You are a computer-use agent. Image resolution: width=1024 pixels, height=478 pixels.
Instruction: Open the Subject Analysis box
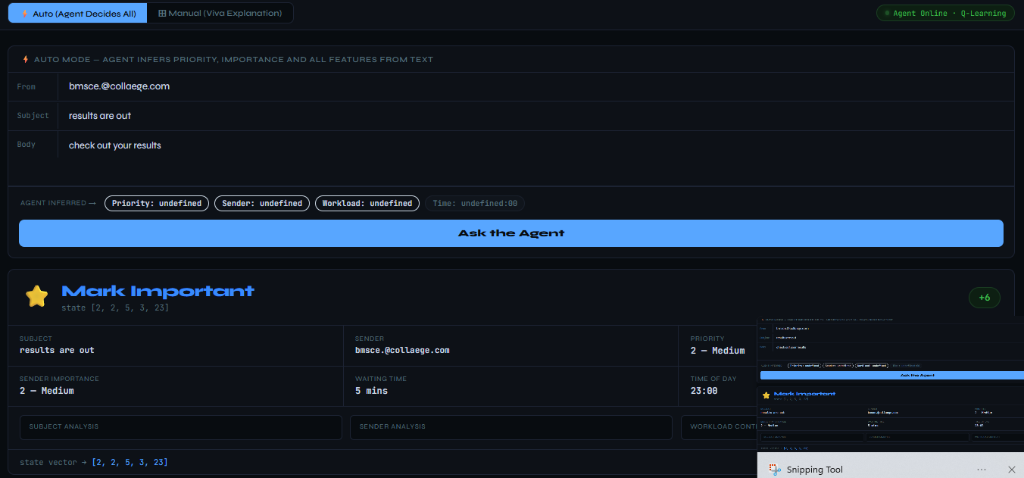point(181,427)
